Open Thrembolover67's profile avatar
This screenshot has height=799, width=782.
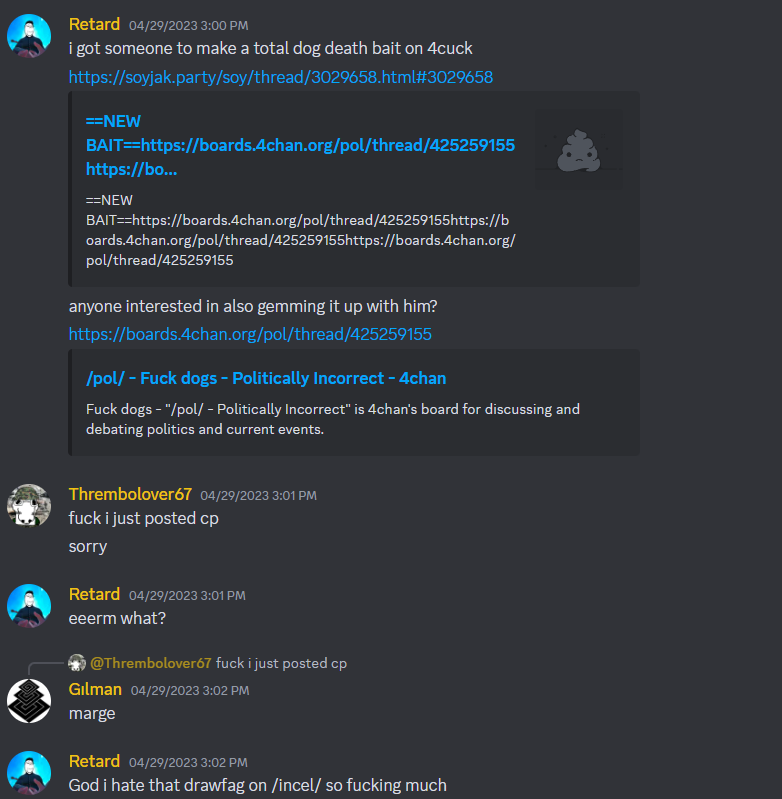point(29,505)
